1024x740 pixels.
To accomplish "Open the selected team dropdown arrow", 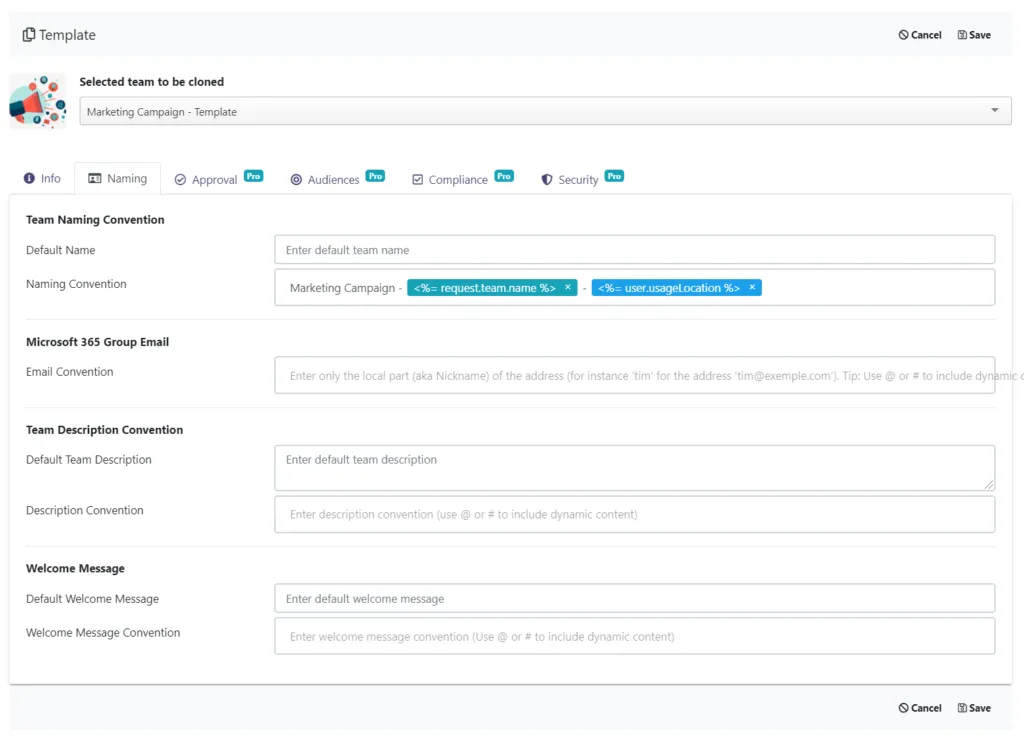I will (995, 110).
